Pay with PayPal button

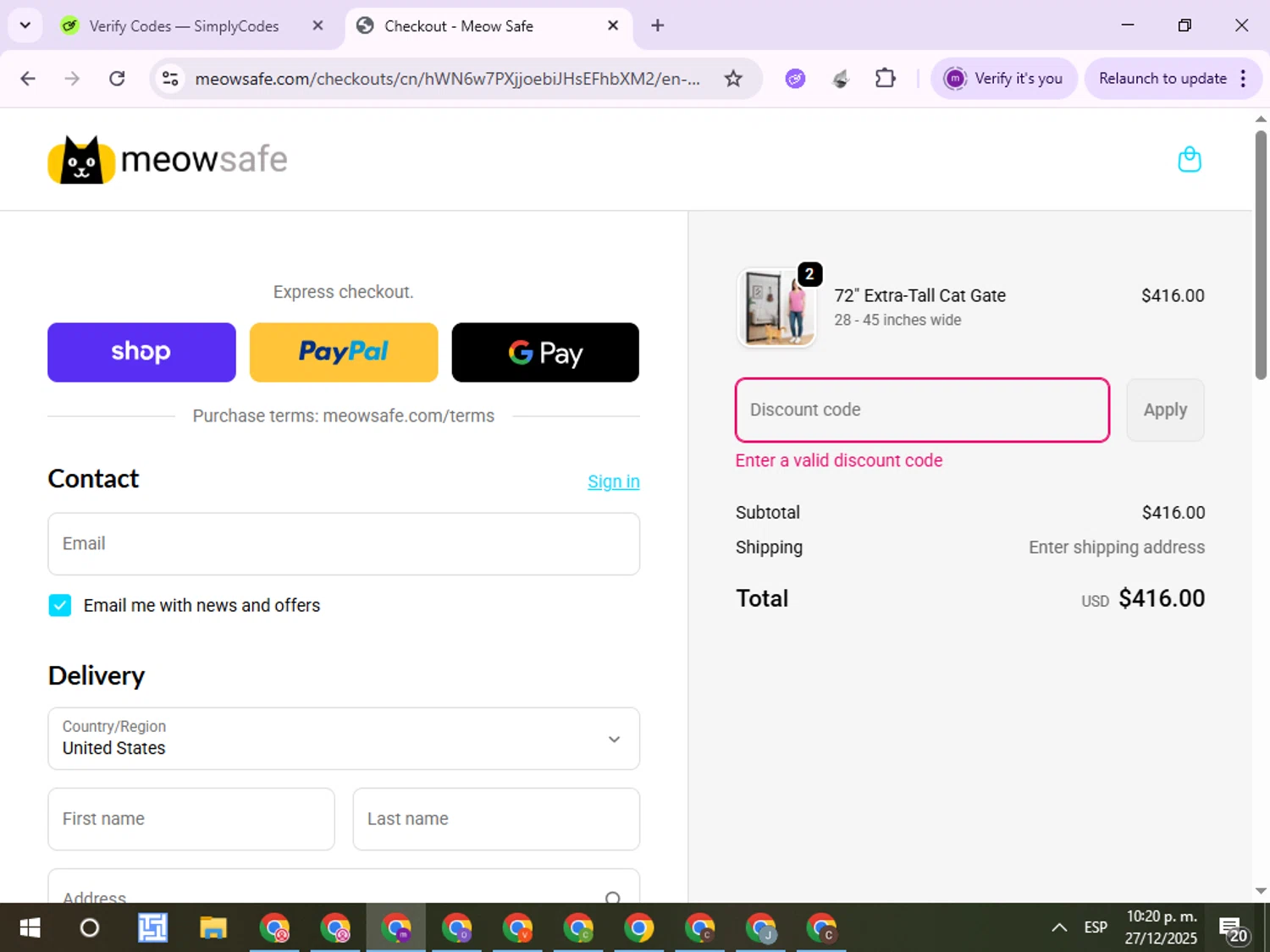tap(344, 352)
